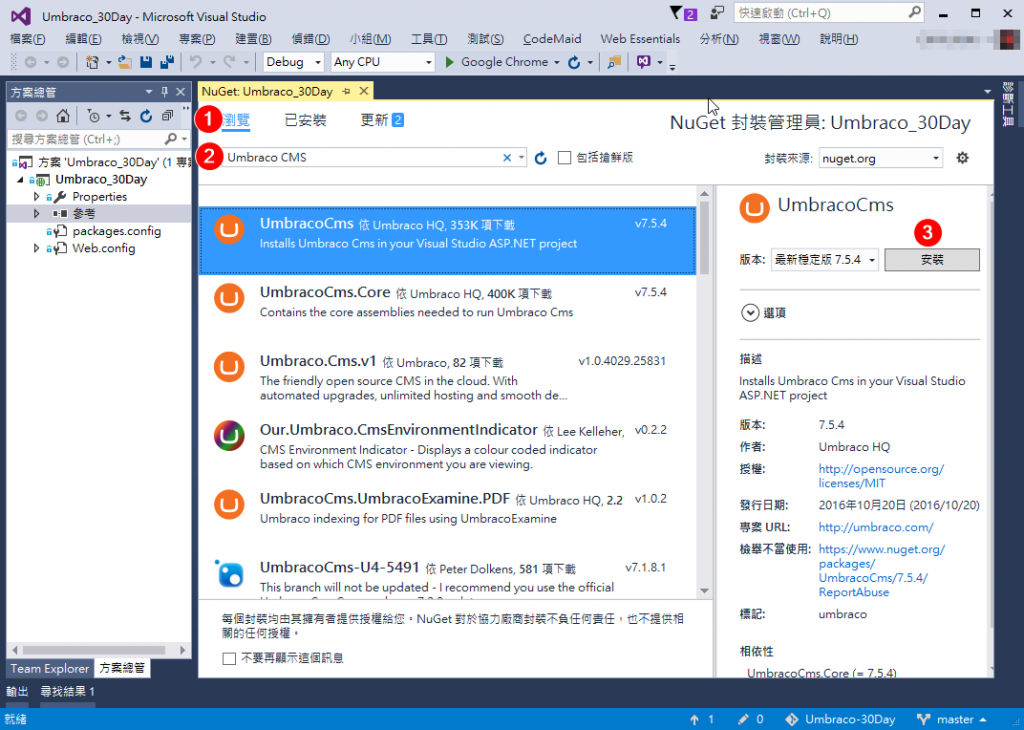Open the Debug configuration dropdown
Screen dimensions: 1024x730
pyautogui.click(x=293, y=62)
